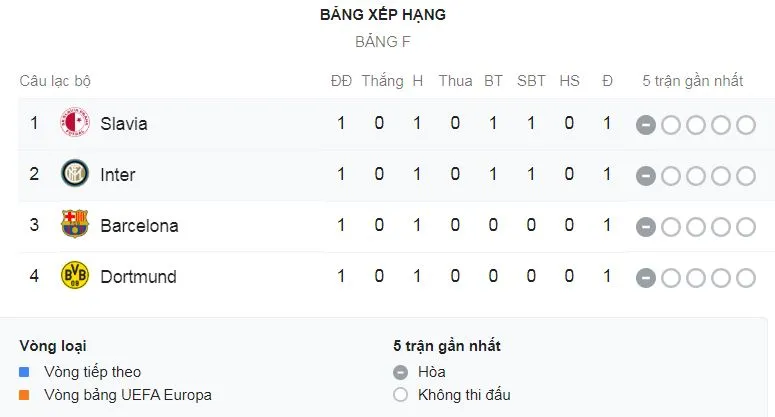Click Slavia's draw result icon
The height and width of the screenshot is (417, 775).
[x=646, y=124]
